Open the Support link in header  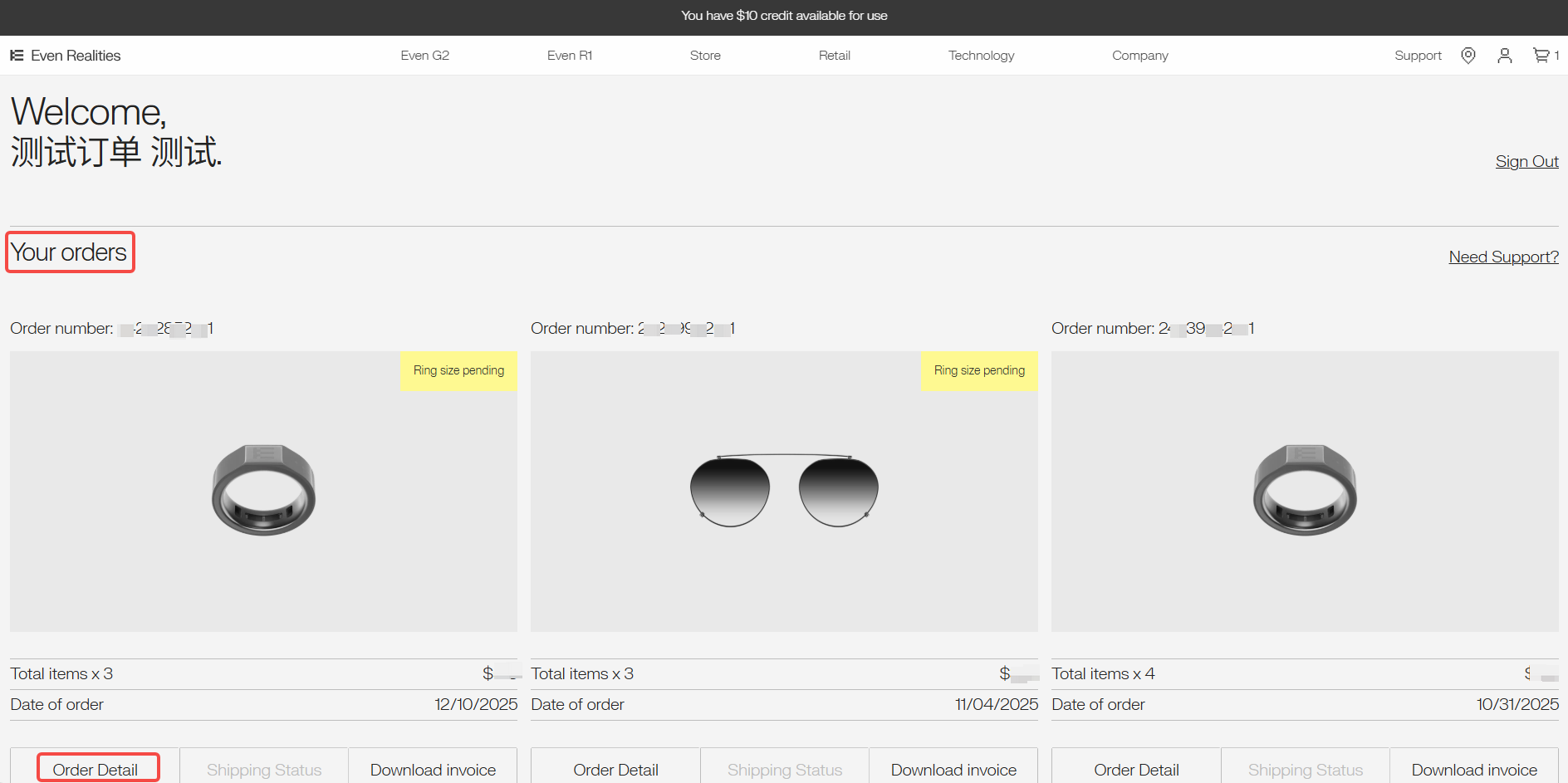click(1418, 56)
